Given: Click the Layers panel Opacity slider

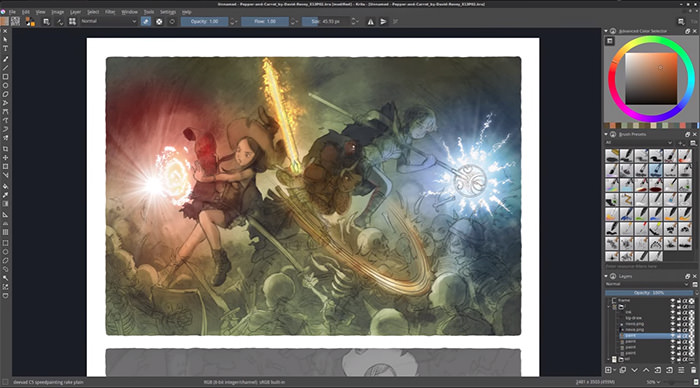Looking at the screenshot, I should (x=649, y=293).
